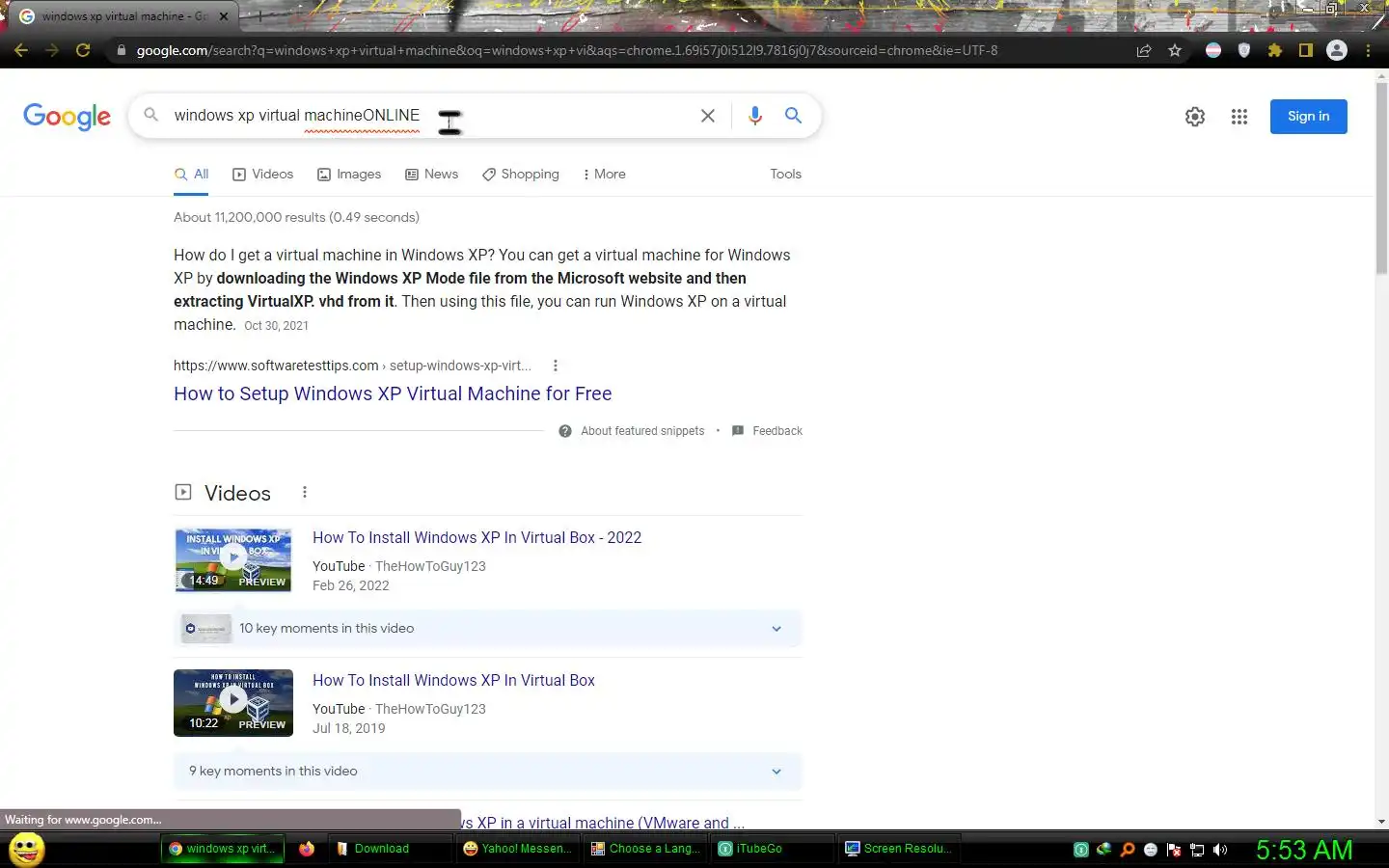Open the search Tools options

tap(785, 175)
